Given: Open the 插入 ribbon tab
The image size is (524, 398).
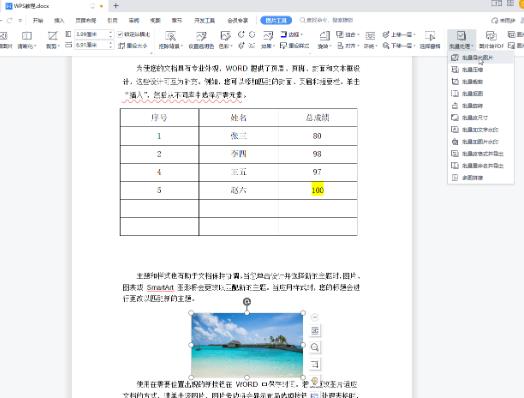Looking at the screenshot, I should point(59,20).
